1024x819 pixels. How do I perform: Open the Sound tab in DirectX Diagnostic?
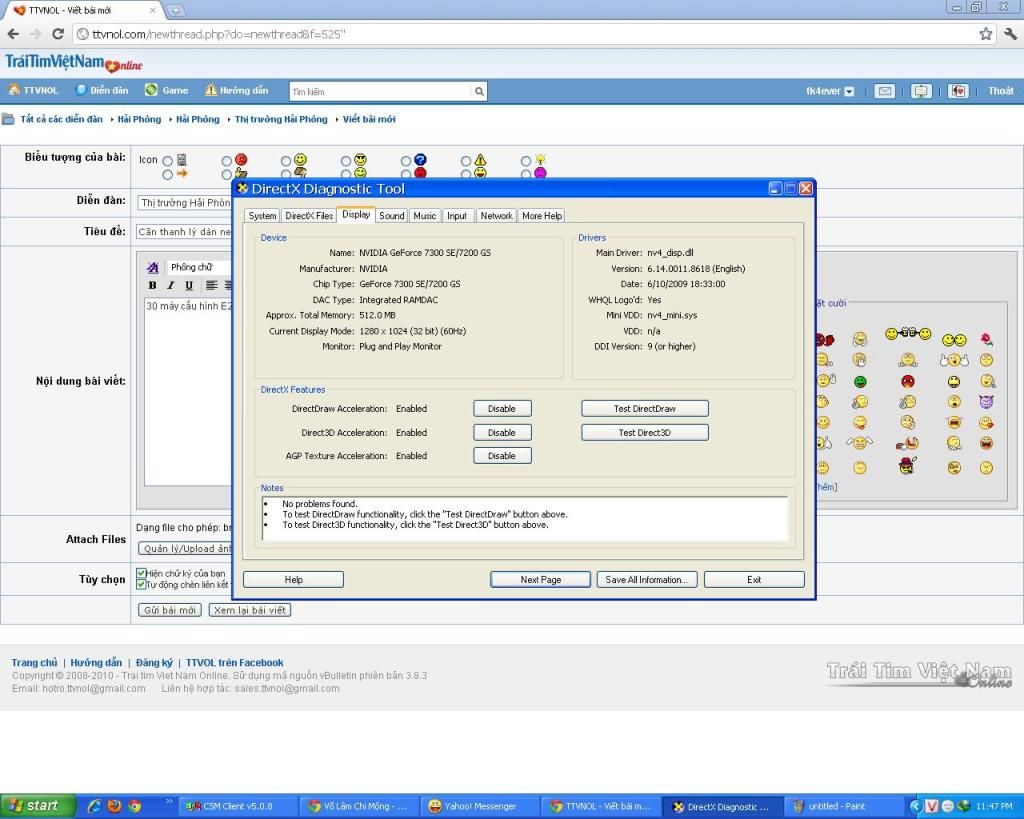click(x=392, y=216)
